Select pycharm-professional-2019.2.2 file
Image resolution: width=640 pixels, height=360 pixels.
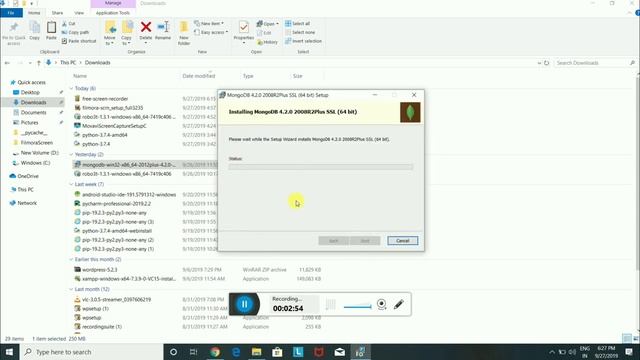point(116,204)
